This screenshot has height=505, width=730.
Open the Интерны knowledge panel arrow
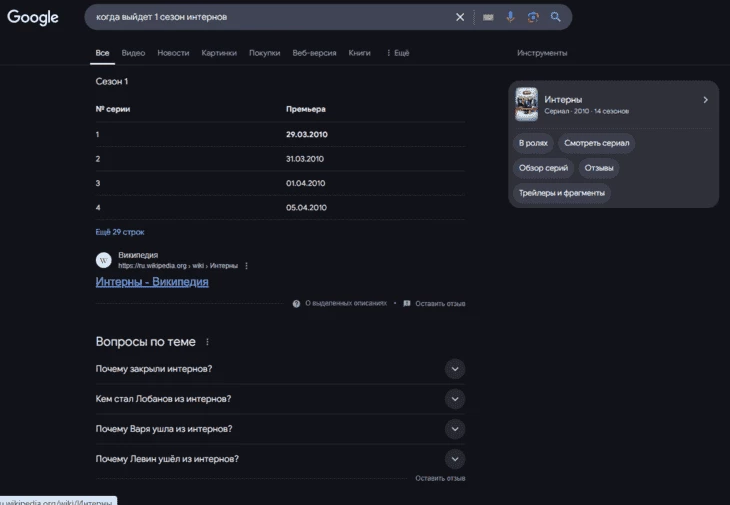click(x=705, y=100)
